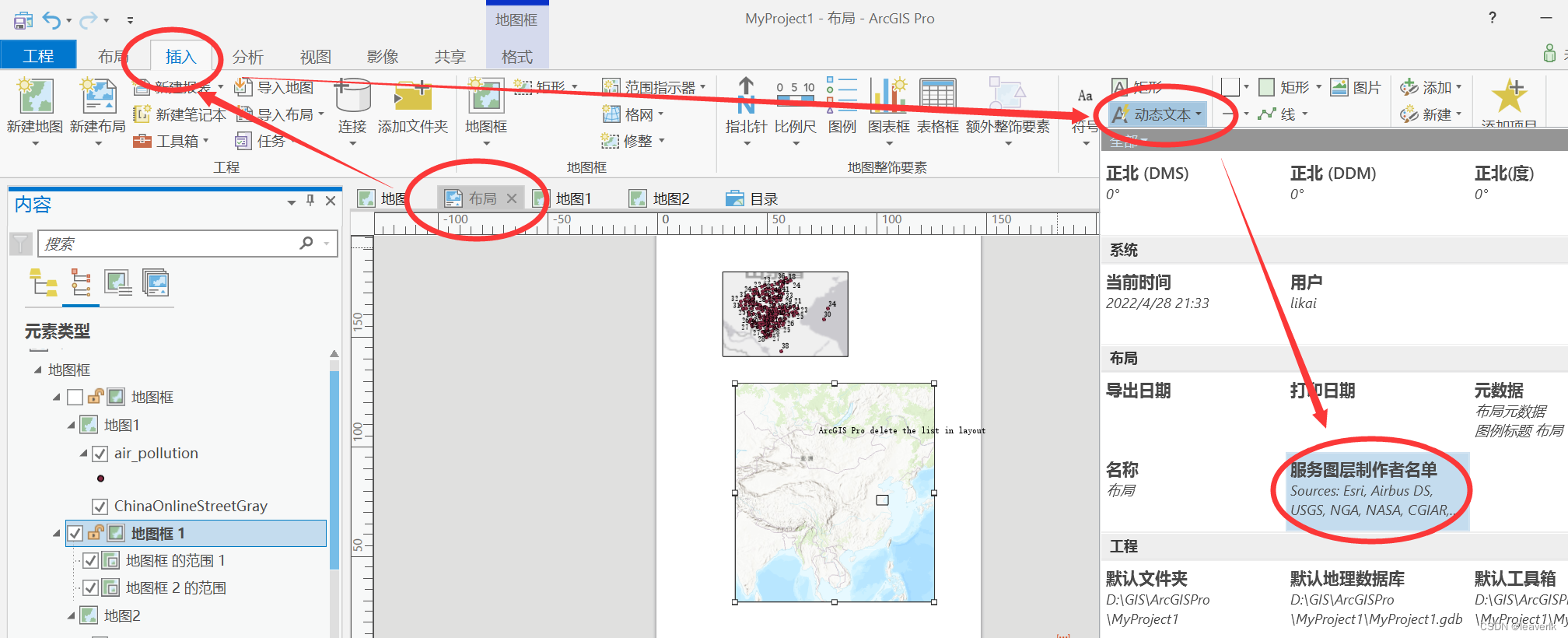This screenshot has width=1568, height=638.
Task: Select Service Layer Credits (服务图层制作者名单)
Action: pyautogui.click(x=1377, y=490)
